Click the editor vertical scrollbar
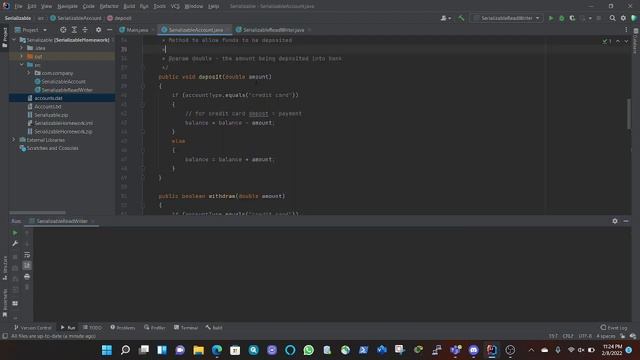The height and width of the screenshot is (360, 640). pyautogui.click(x=629, y=114)
